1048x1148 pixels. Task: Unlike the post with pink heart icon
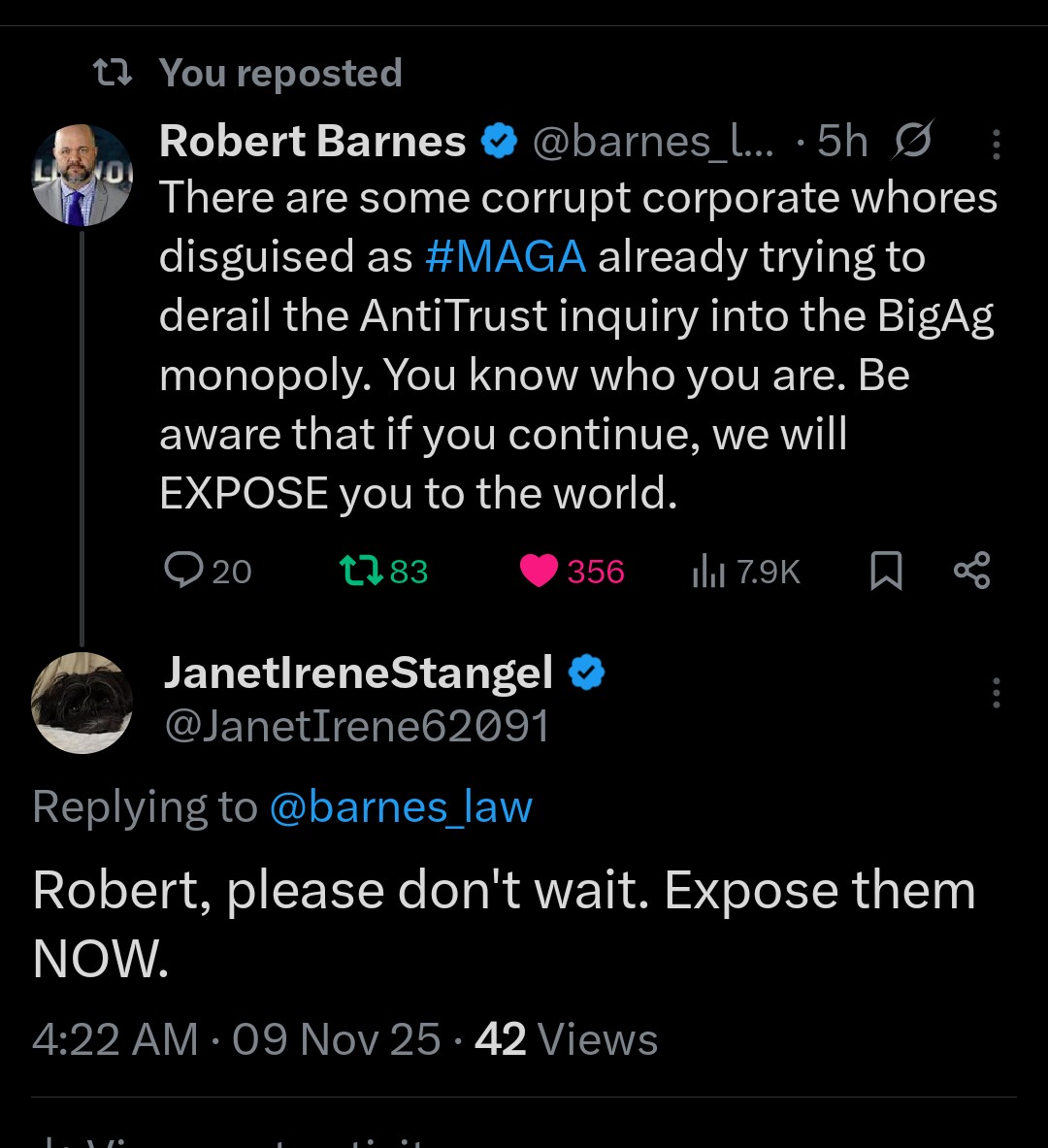point(539,571)
